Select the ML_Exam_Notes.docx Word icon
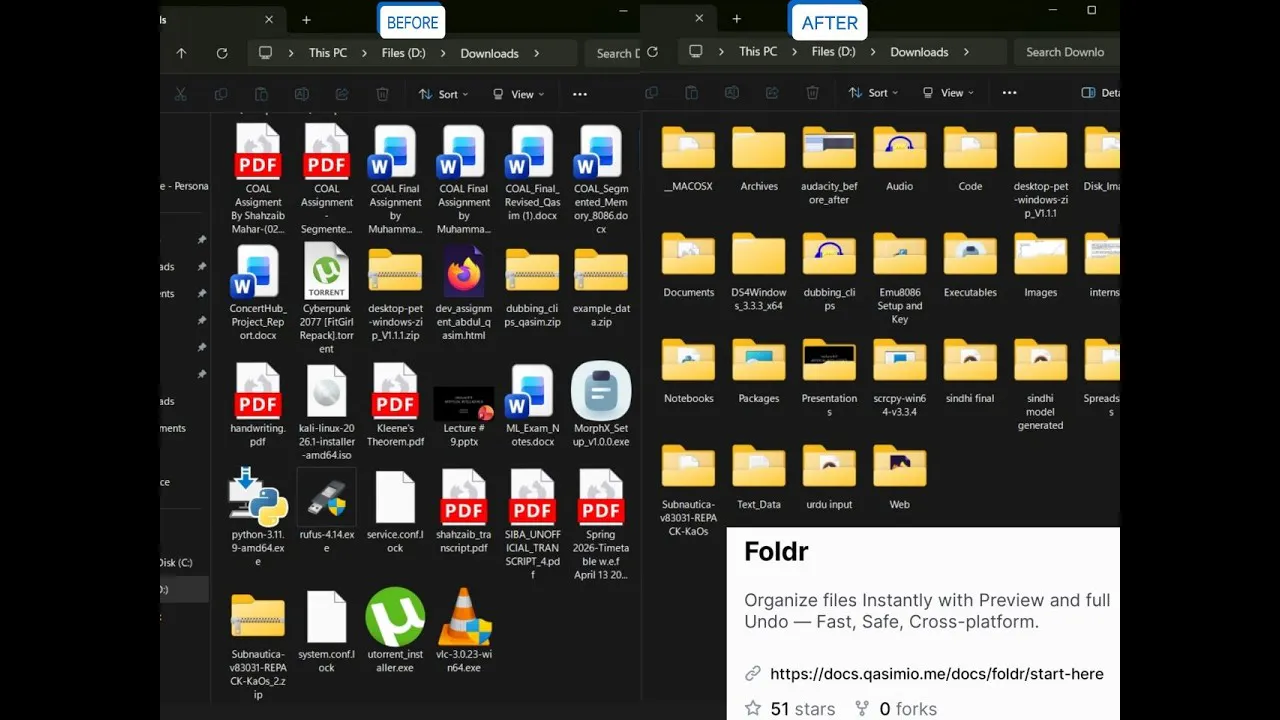1280x720 pixels. coord(532,391)
